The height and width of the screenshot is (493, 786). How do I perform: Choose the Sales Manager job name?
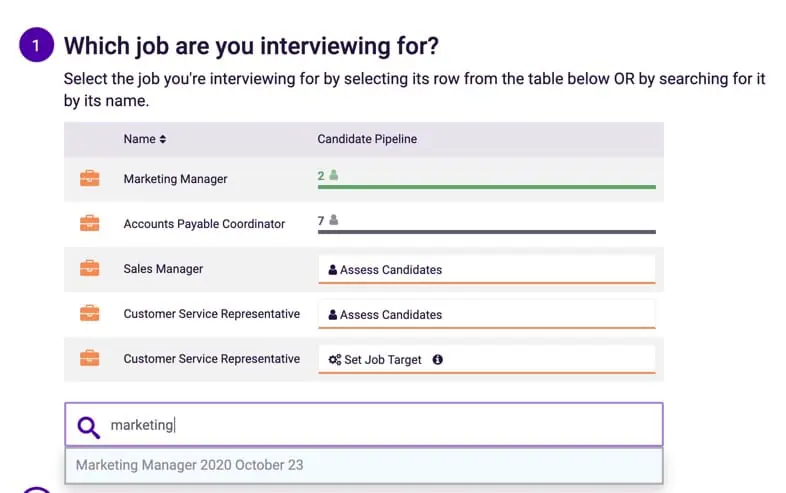(x=164, y=269)
